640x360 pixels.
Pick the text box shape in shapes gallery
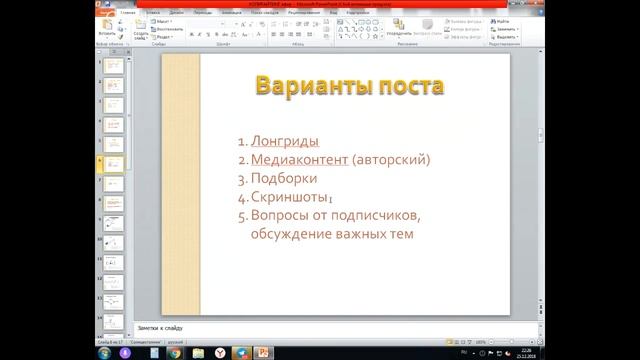pyautogui.click(x=340, y=22)
